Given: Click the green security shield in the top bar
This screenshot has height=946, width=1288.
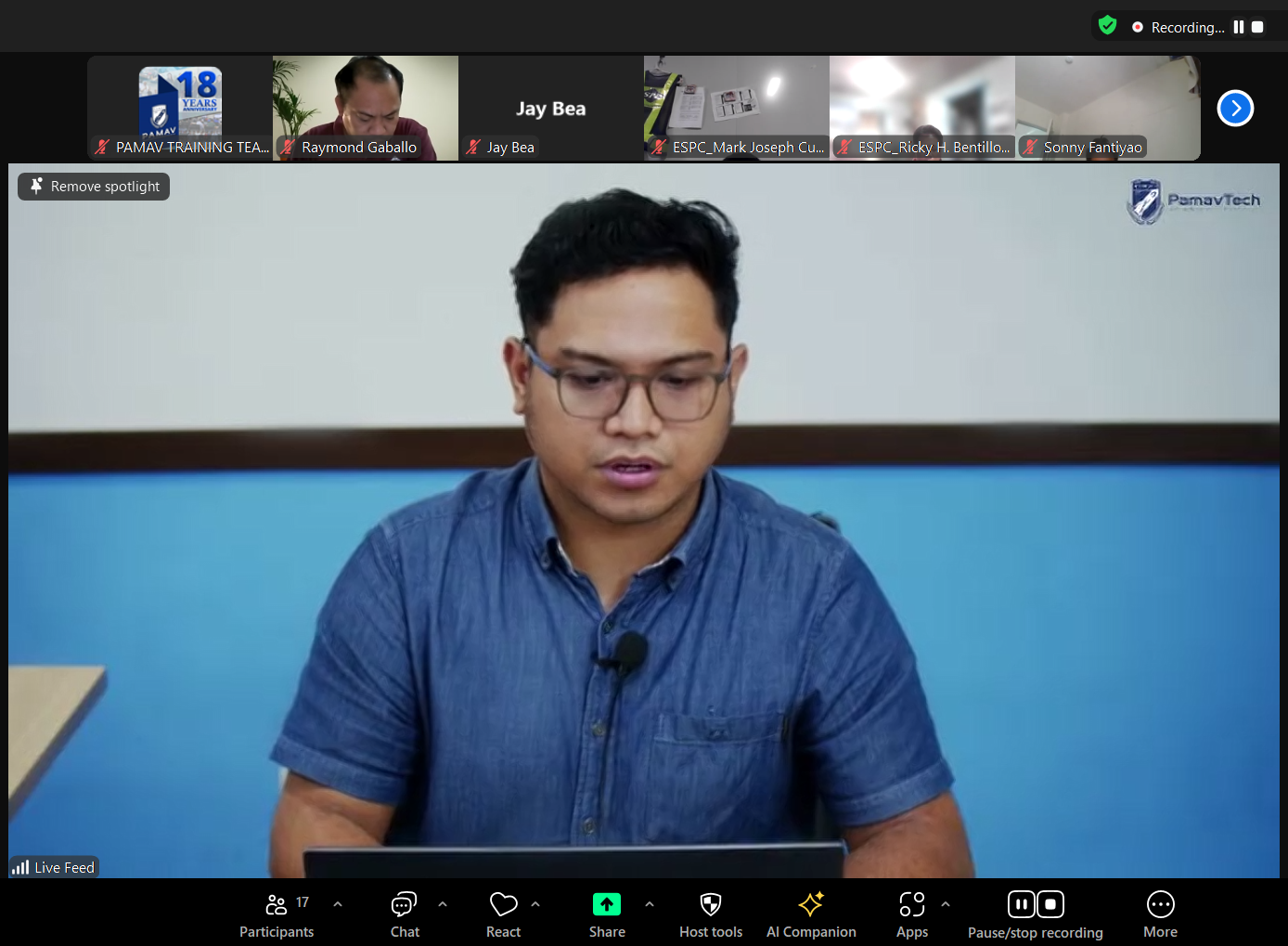Looking at the screenshot, I should coord(1107,25).
